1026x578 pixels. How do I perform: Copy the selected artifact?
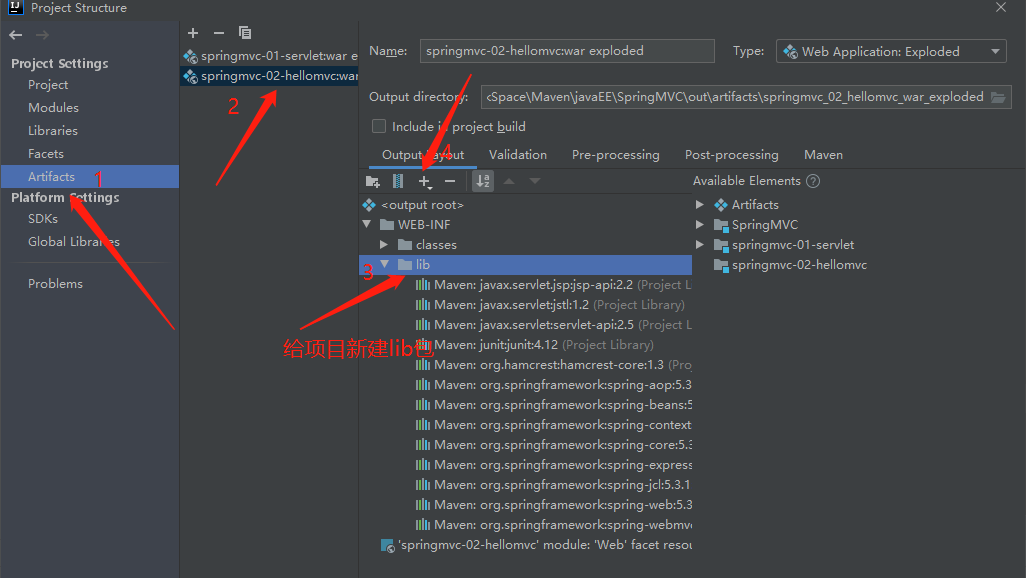[245, 33]
